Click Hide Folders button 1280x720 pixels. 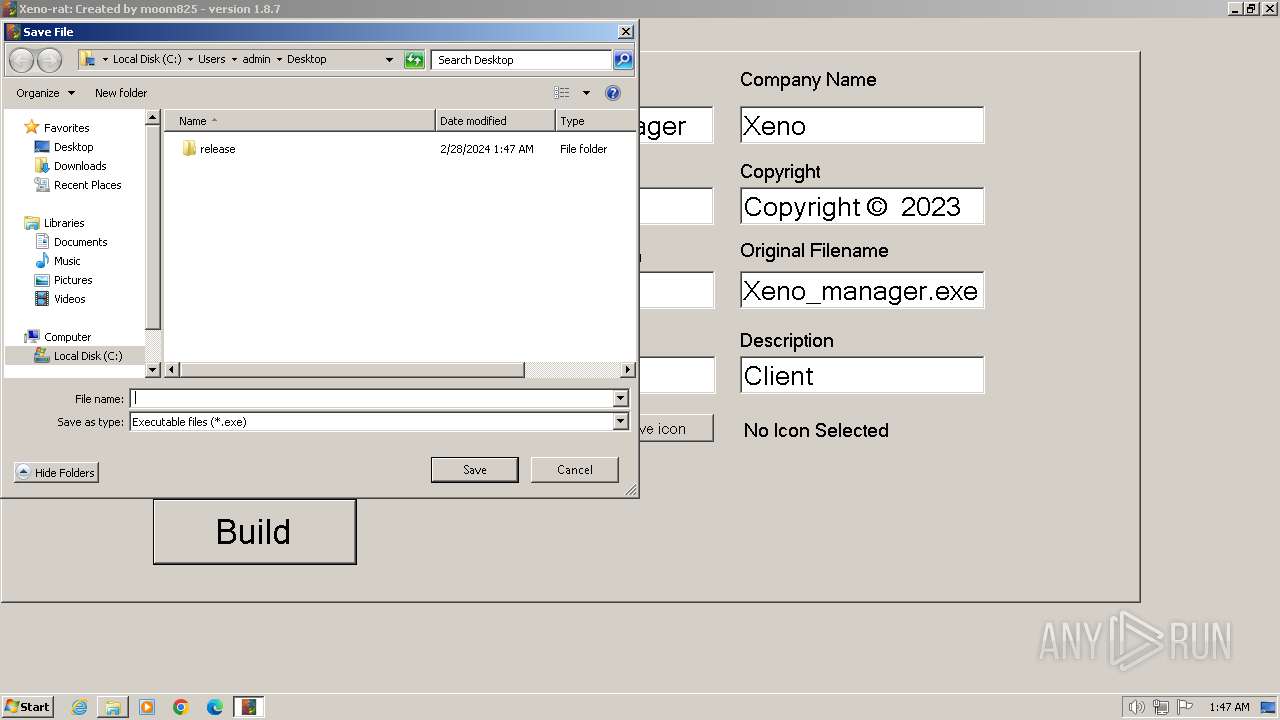click(57, 473)
